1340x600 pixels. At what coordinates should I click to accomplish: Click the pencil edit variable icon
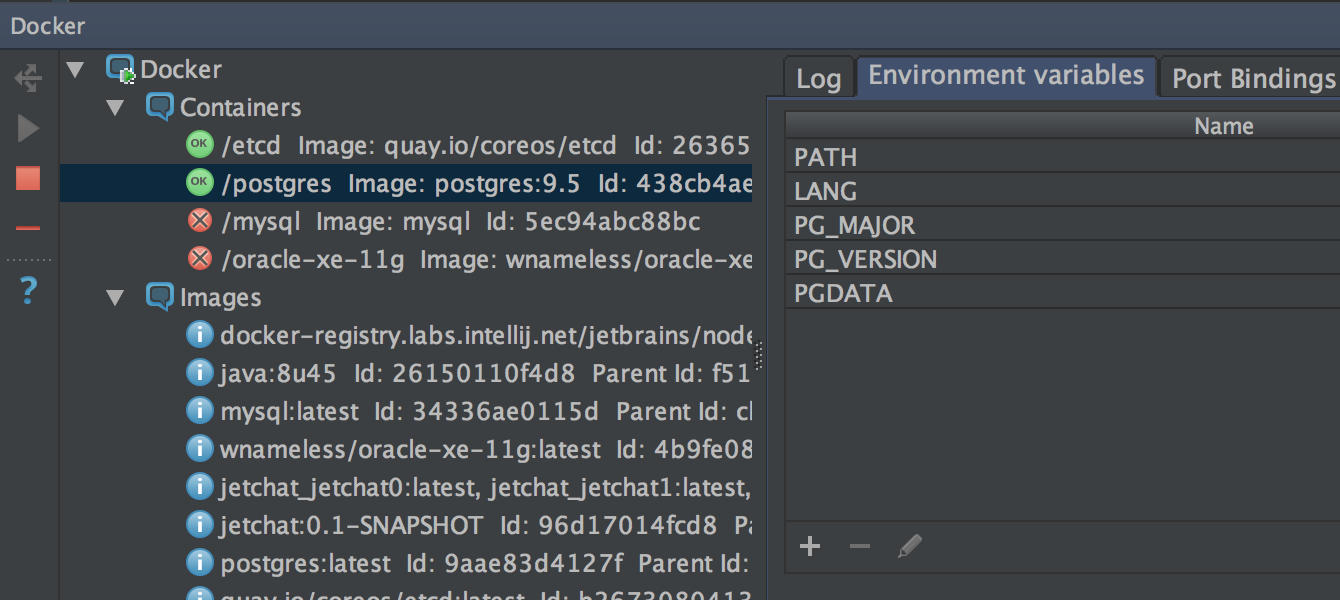909,546
